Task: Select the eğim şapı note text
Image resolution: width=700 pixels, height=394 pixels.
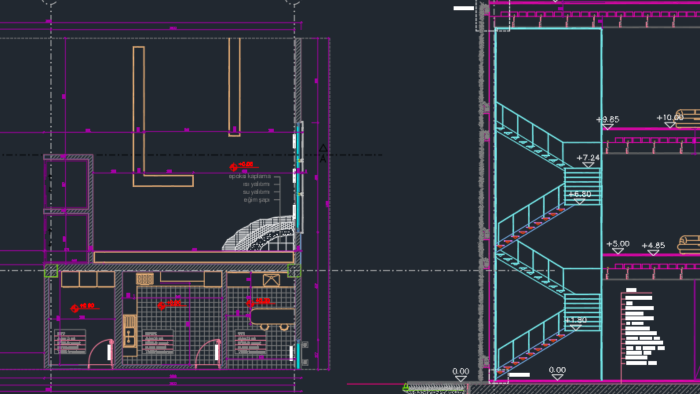Action: coord(257,200)
